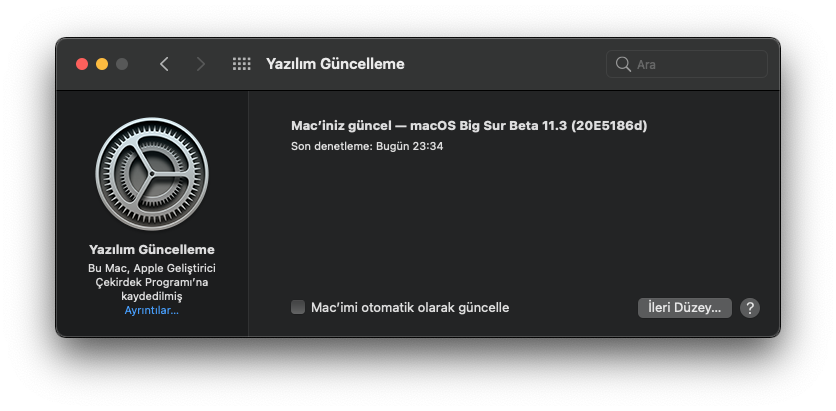Viewport: 836px width, 411px height.
Task: Click the Yazılım Güncelleme window title
Action: pos(335,64)
